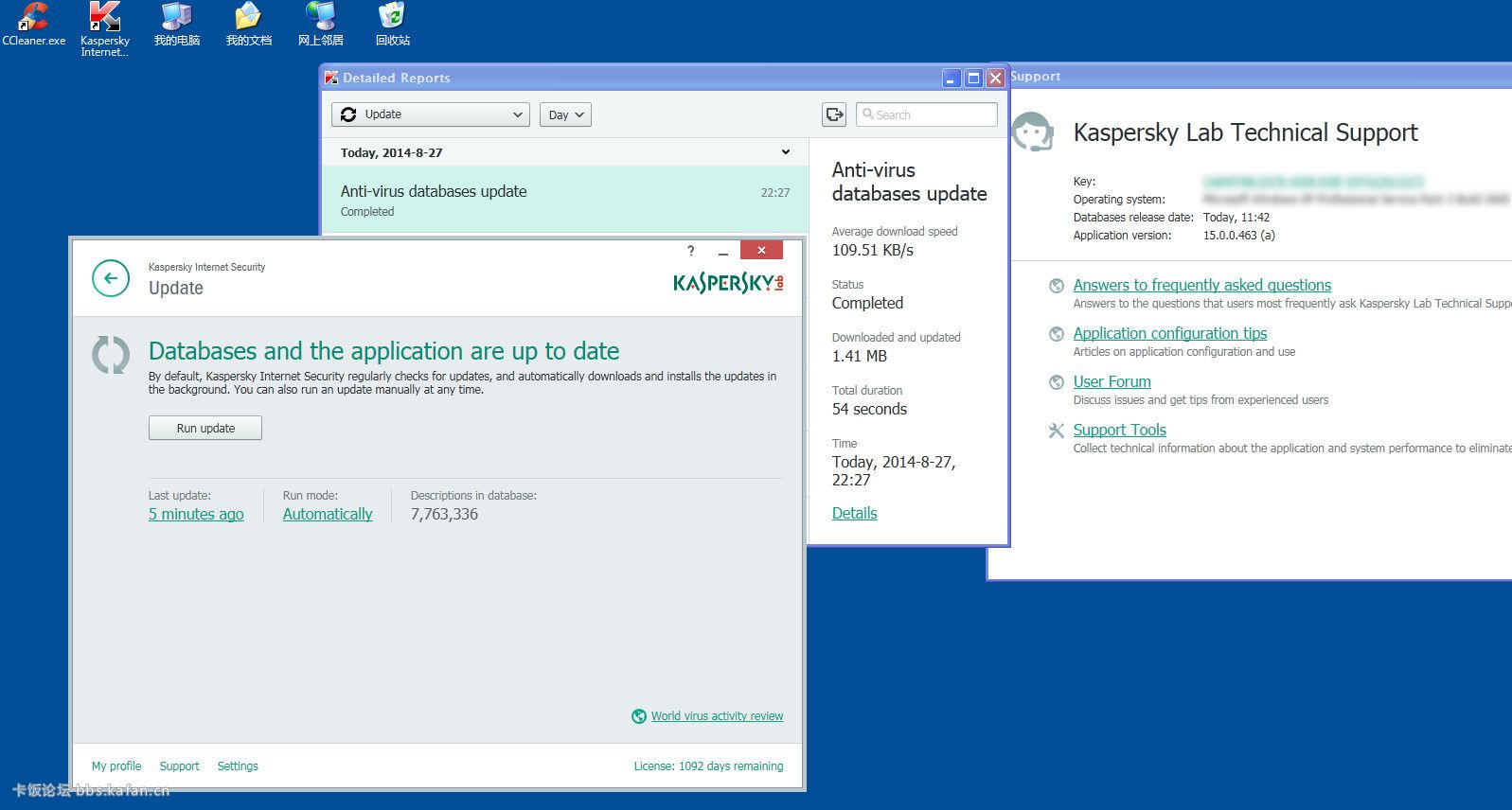Open World virus activity review link
1512x810 pixels.
pos(717,716)
